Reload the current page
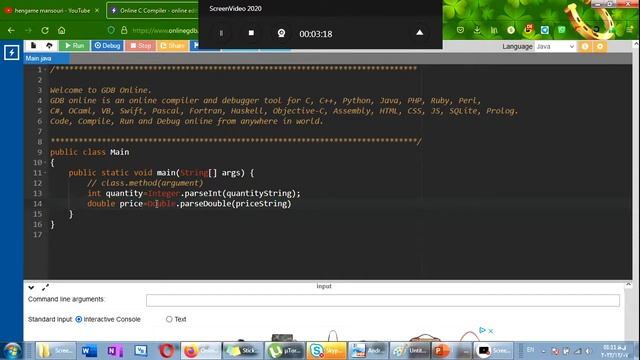640x360 pixels. (45, 30)
